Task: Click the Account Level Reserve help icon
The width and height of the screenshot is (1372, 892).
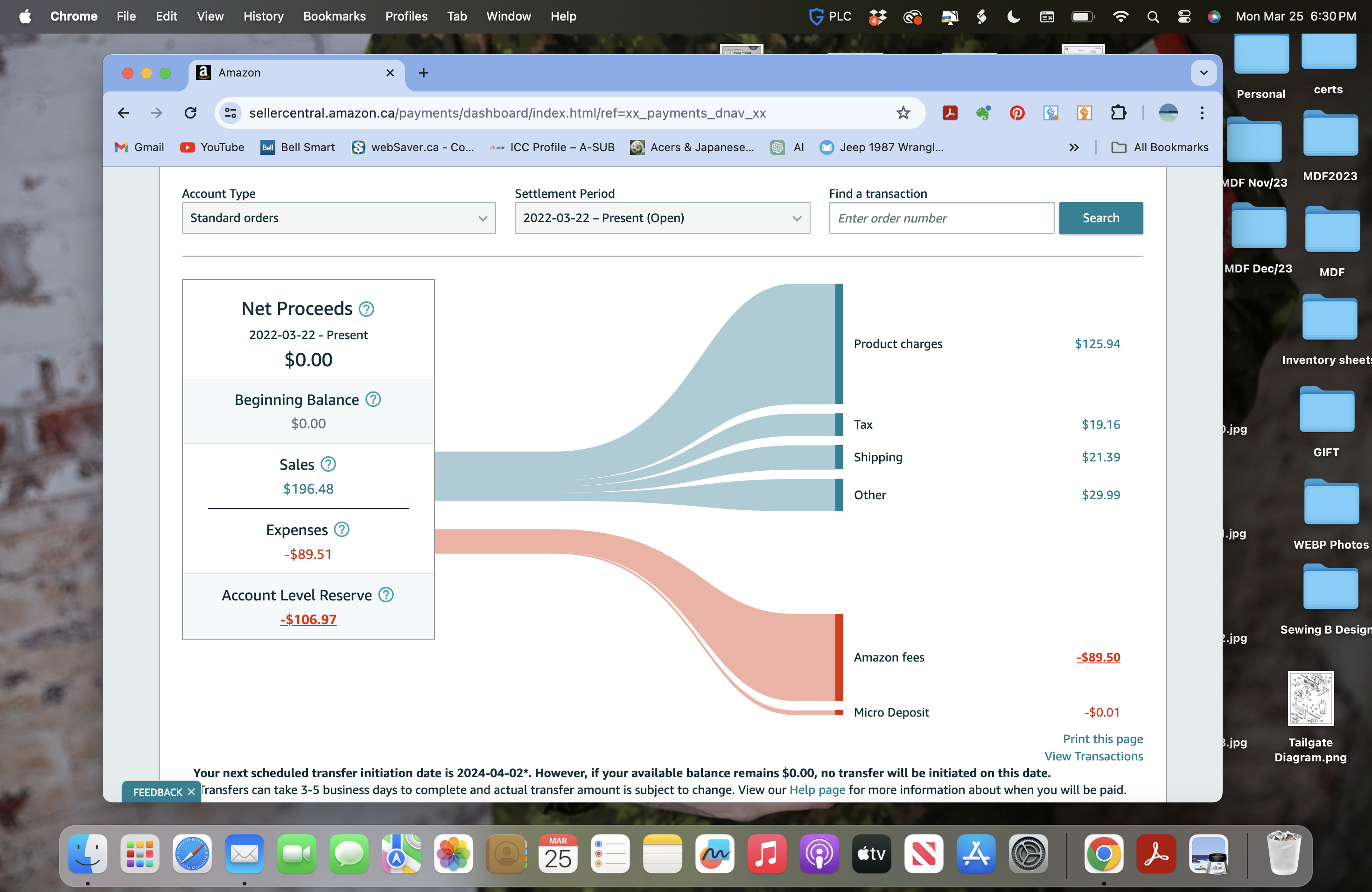Action: (x=385, y=595)
